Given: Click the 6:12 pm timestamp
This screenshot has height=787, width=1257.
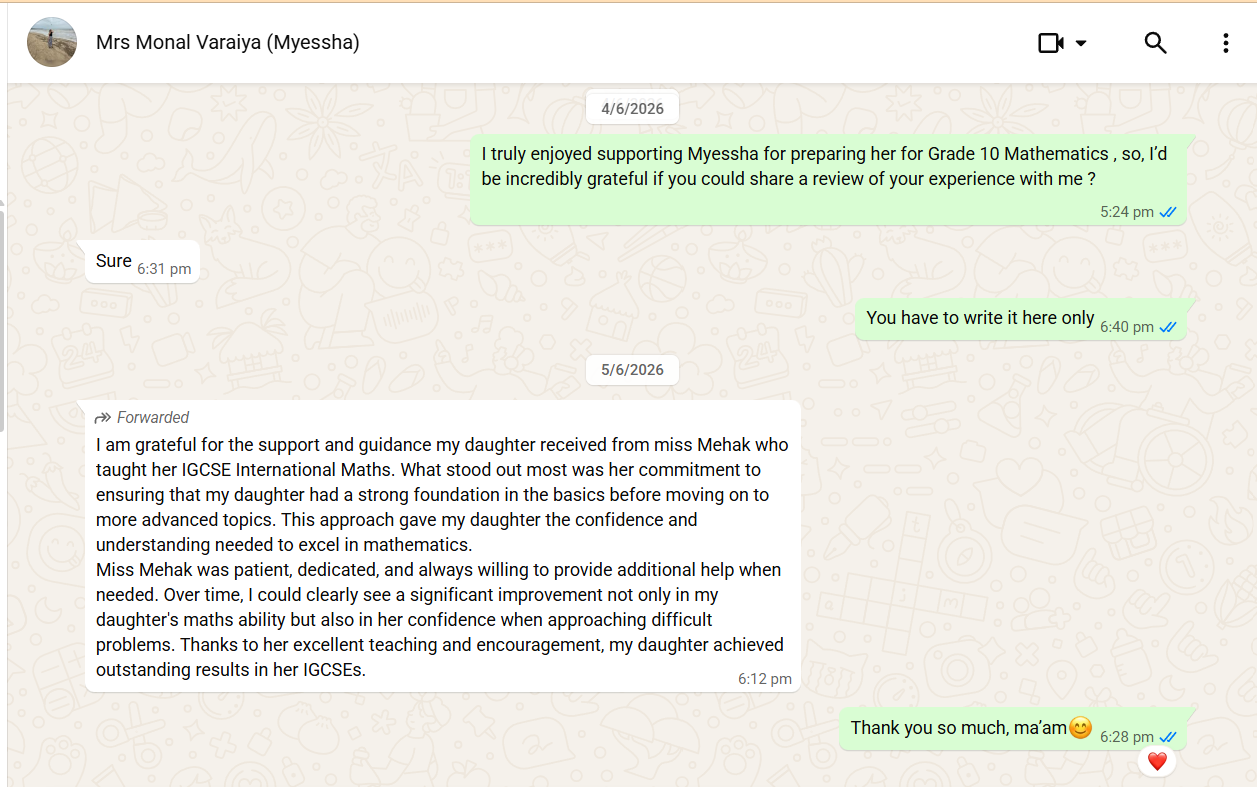Looking at the screenshot, I should 765,679.
